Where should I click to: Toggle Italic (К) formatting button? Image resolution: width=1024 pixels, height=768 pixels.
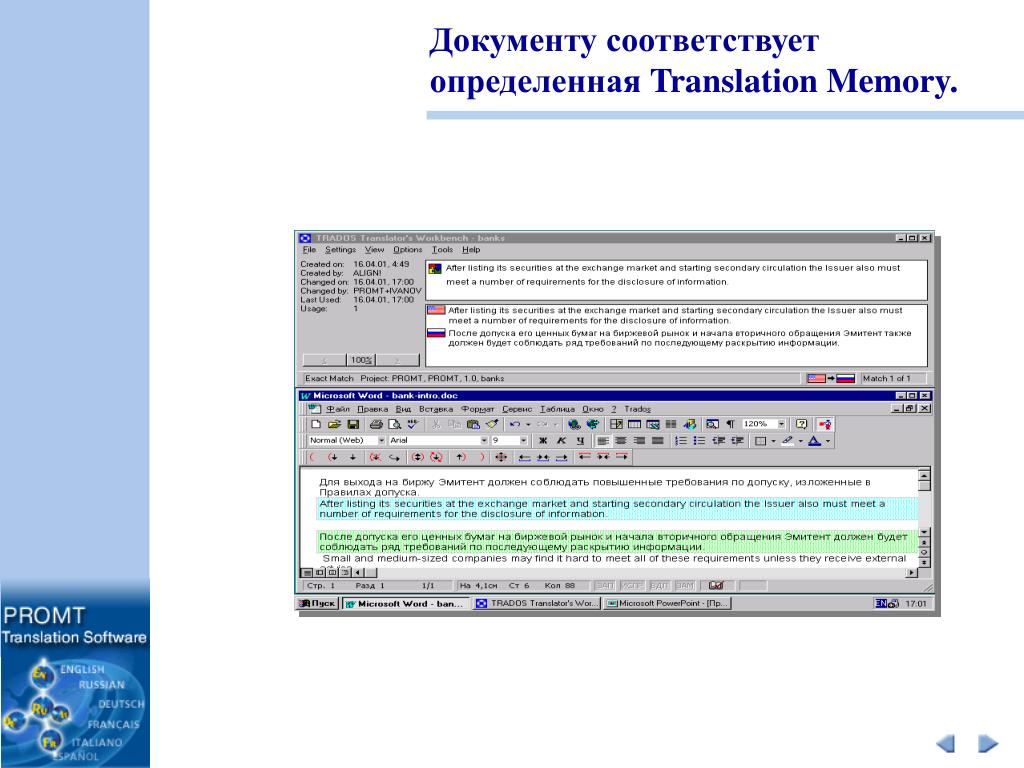click(562, 441)
